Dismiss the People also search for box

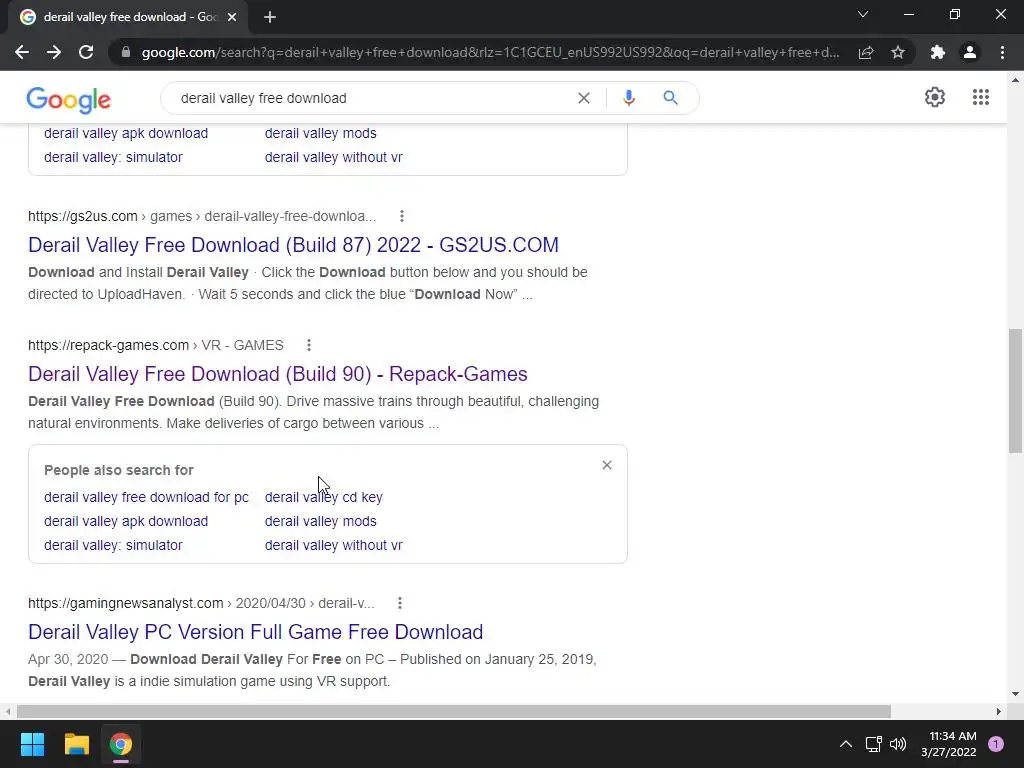[607, 465]
